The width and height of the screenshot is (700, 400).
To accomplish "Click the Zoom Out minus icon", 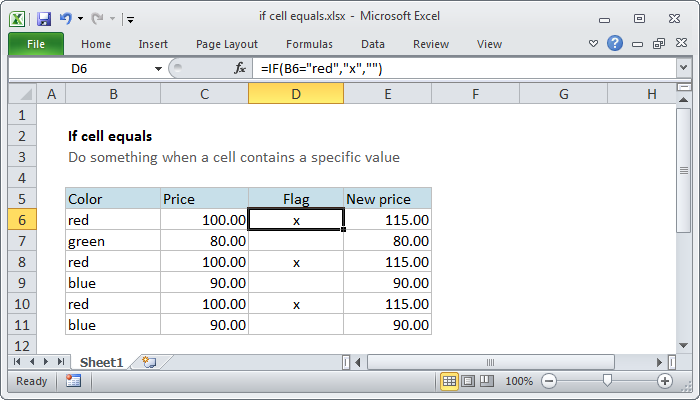I will click(x=550, y=381).
